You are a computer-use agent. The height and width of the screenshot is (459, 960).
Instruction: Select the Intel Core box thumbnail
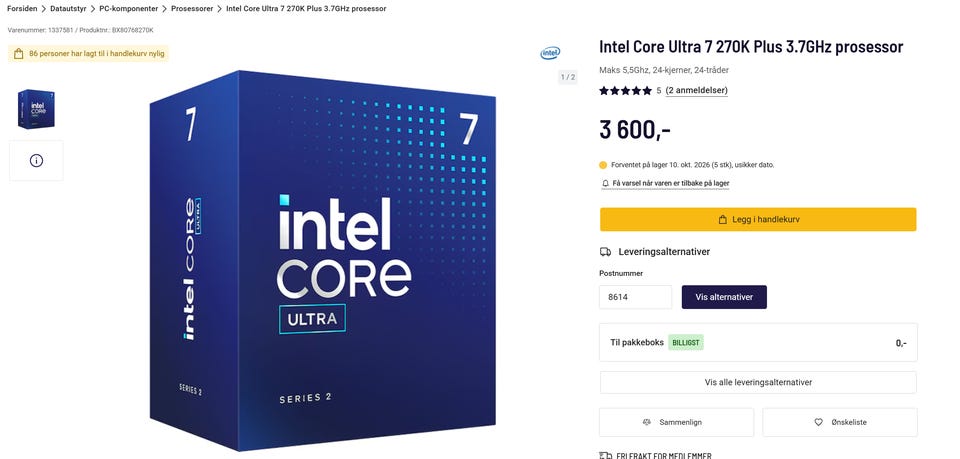[36, 109]
